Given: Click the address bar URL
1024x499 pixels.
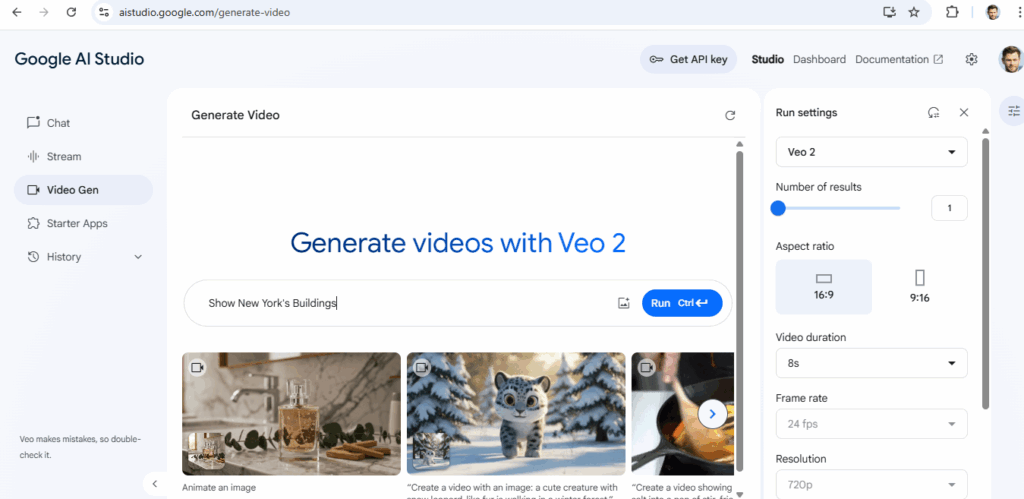Looking at the screenshot, I should (x=205, y=12).
